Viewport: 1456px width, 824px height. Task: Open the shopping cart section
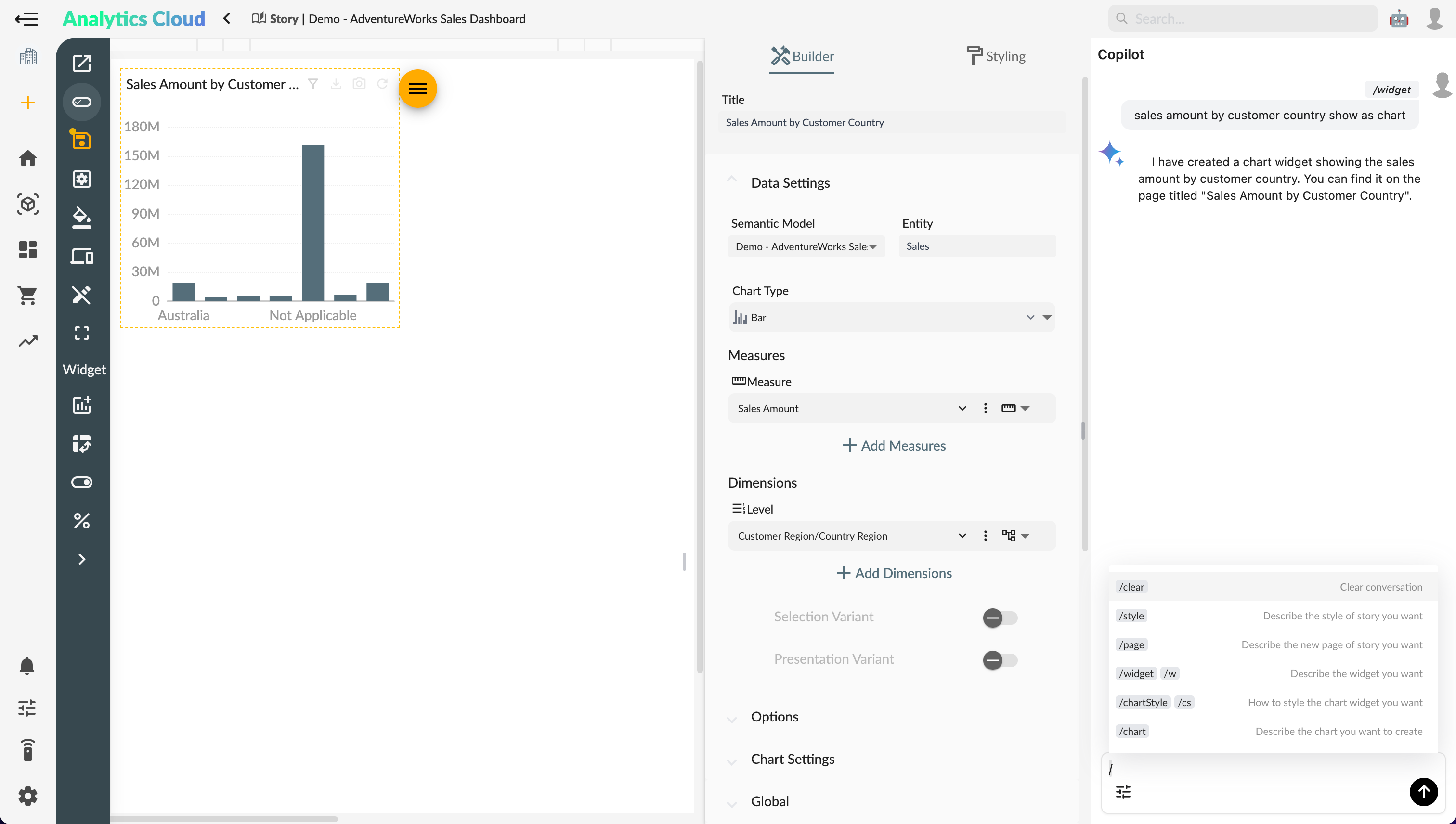[27, 296]
